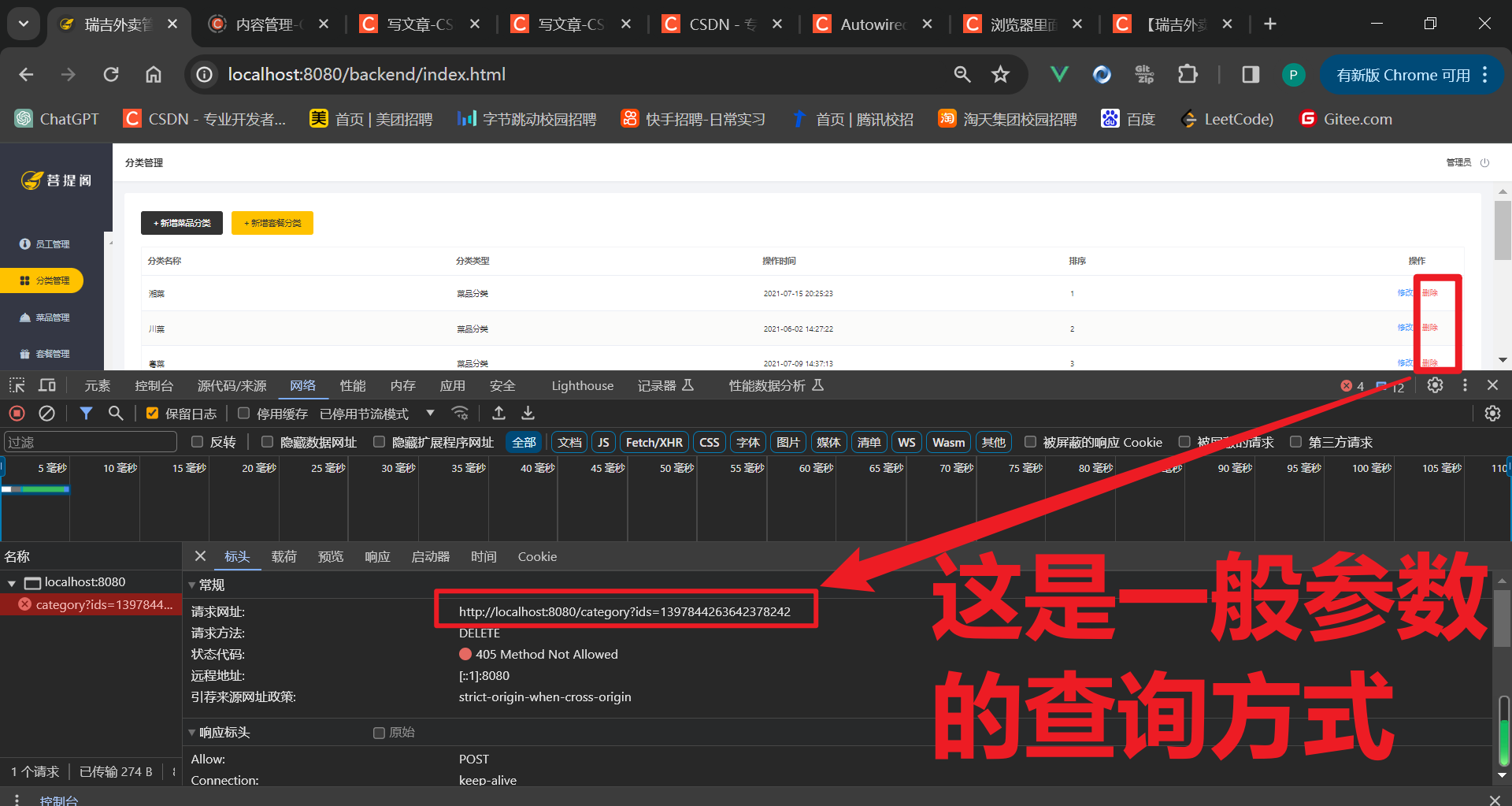
Task: Toggle the Disable cache checkbox
Action: [x=244, y=414]
